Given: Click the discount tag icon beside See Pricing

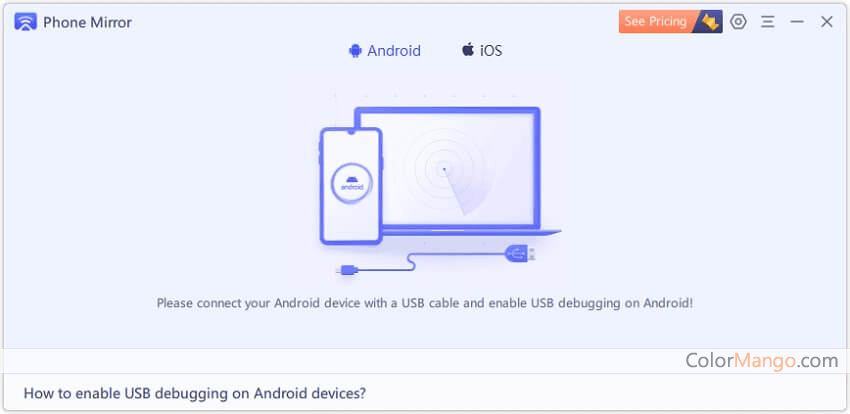Looking at the screenshot, I should coord(710,22).
